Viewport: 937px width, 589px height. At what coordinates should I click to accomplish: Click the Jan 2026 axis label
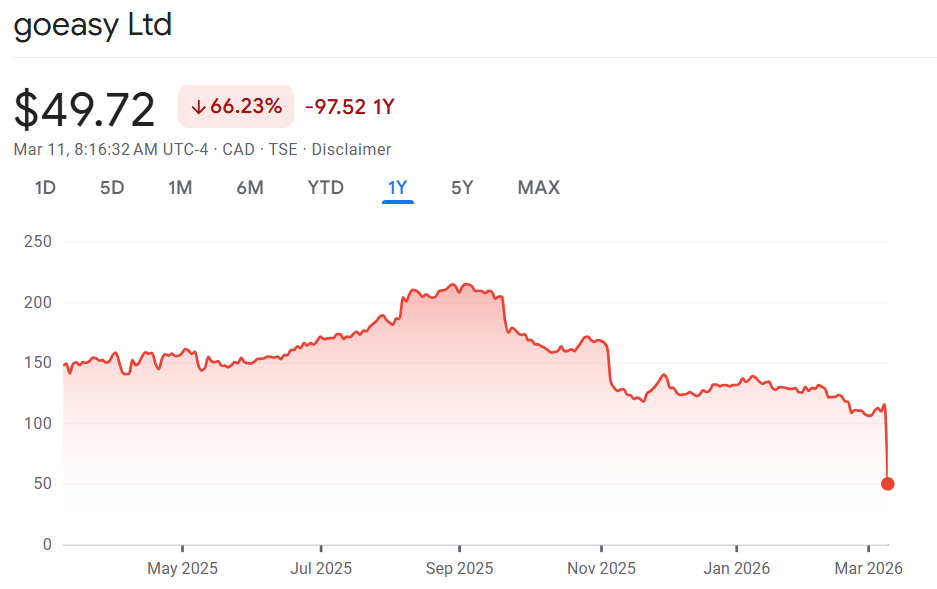click(x=737, y=568)
